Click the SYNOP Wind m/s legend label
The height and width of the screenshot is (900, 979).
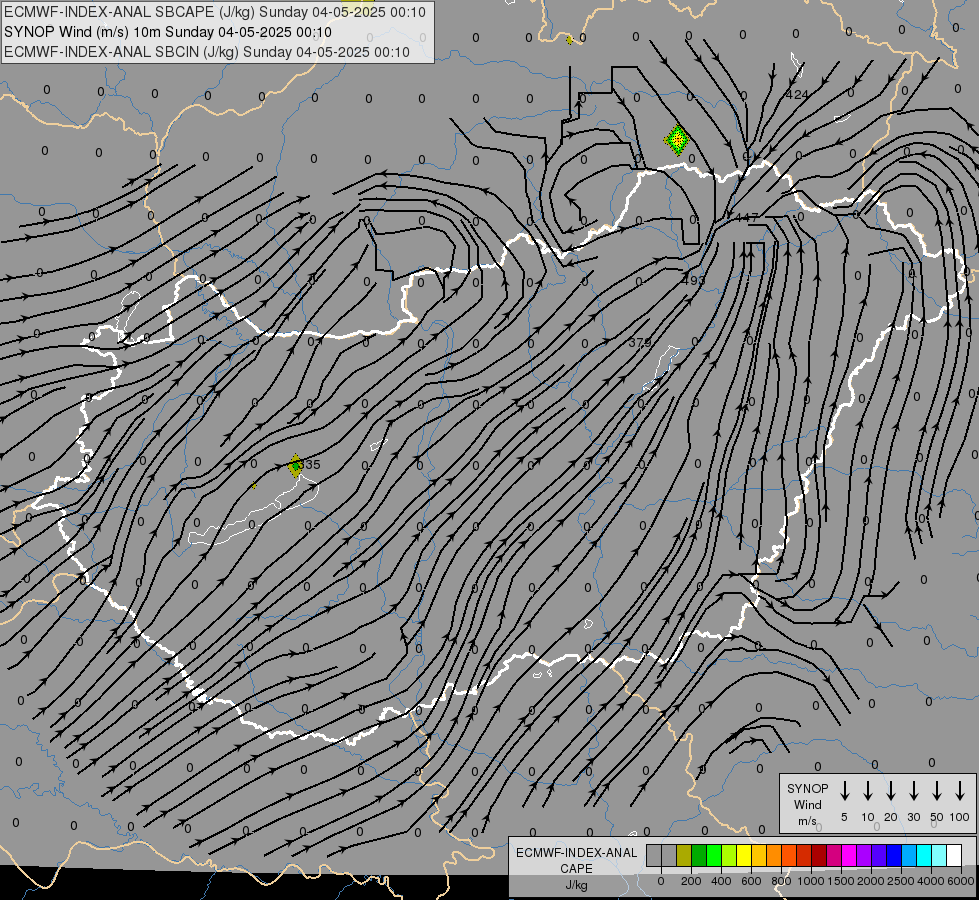(x=807, y=804)
